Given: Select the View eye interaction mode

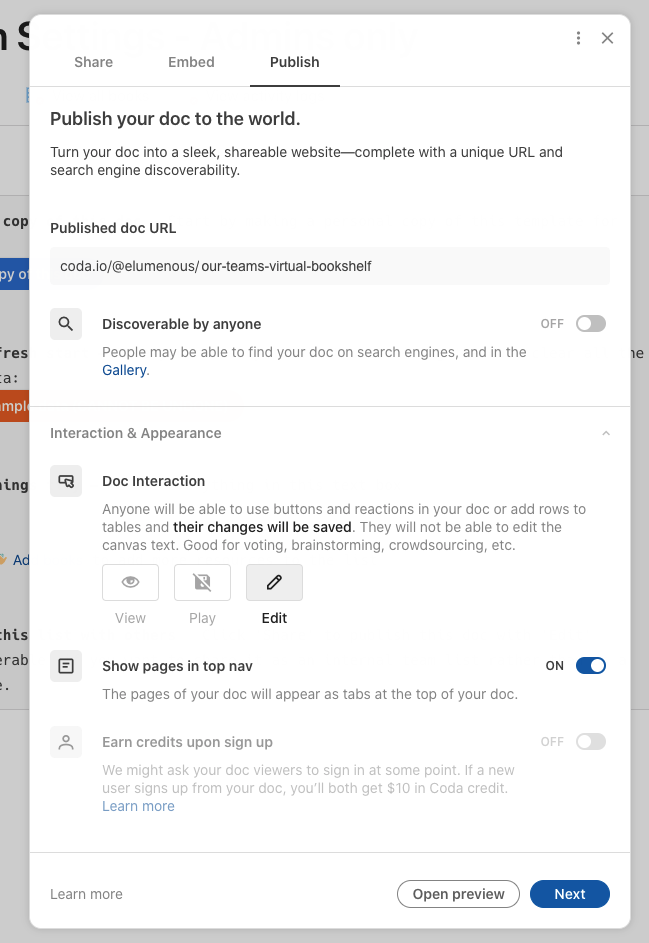Looking at the screenshot, I should 130,583.
